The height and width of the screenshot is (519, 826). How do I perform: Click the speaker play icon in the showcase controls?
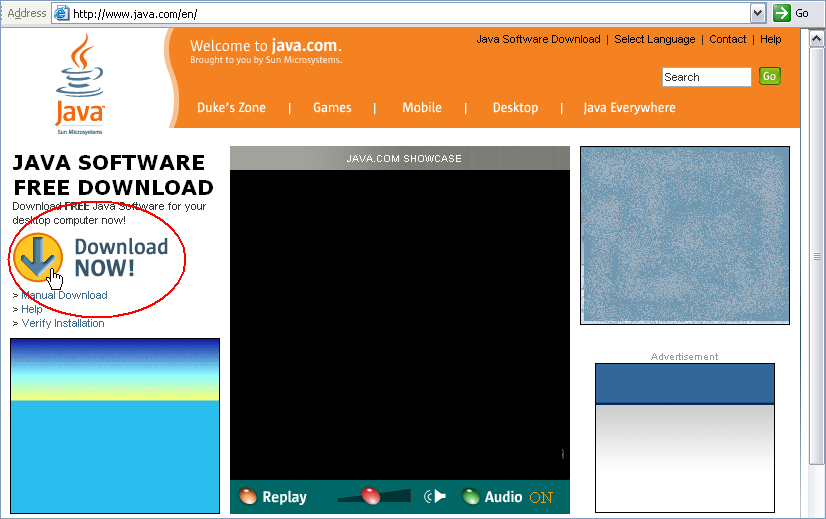(435, 496)
